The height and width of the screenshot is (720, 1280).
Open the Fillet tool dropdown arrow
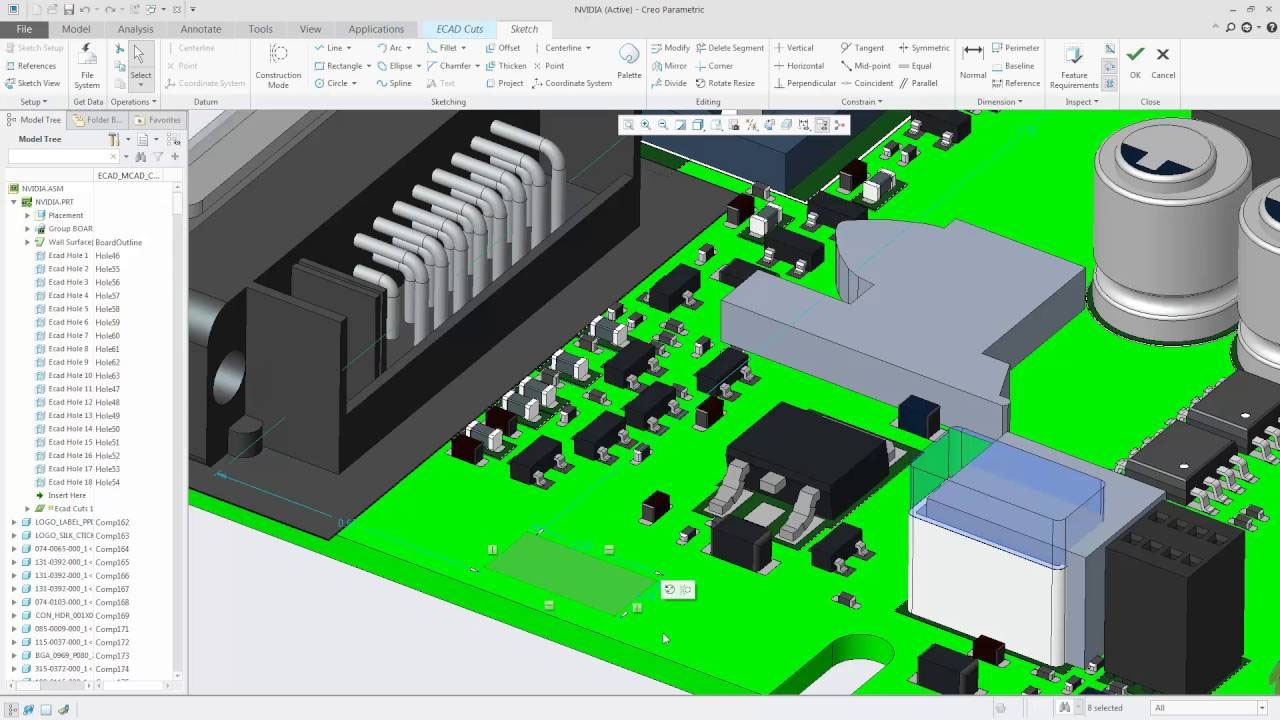[x=463, y=48]
